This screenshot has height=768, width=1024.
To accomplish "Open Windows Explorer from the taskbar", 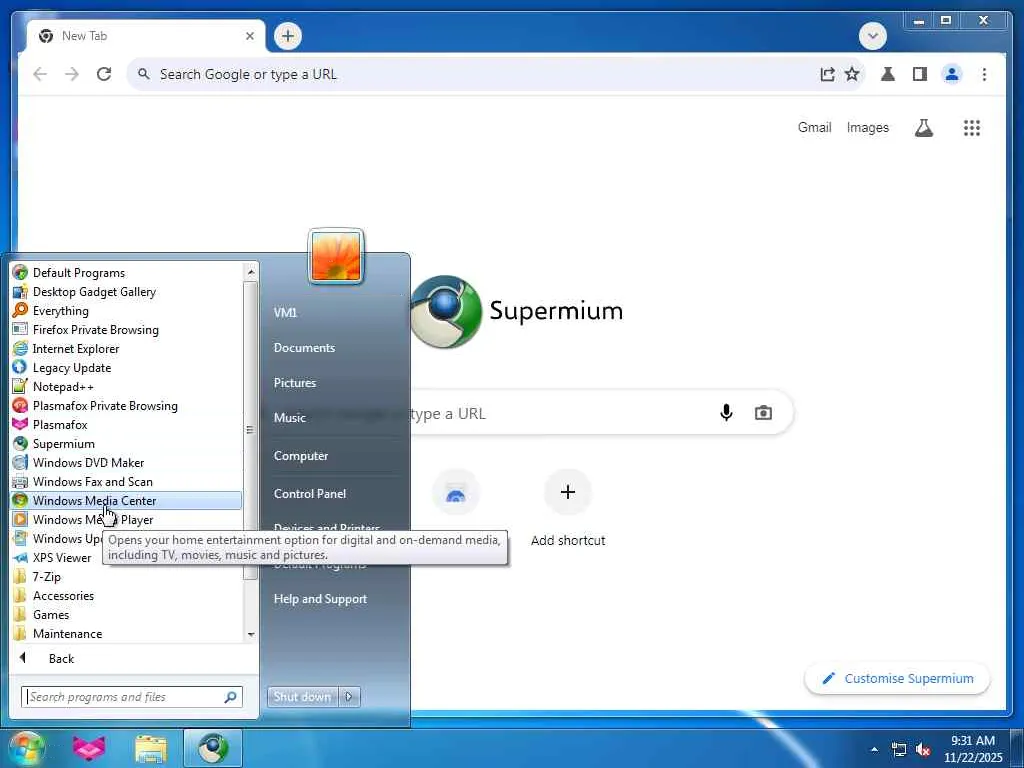I will tap(150, 748).
